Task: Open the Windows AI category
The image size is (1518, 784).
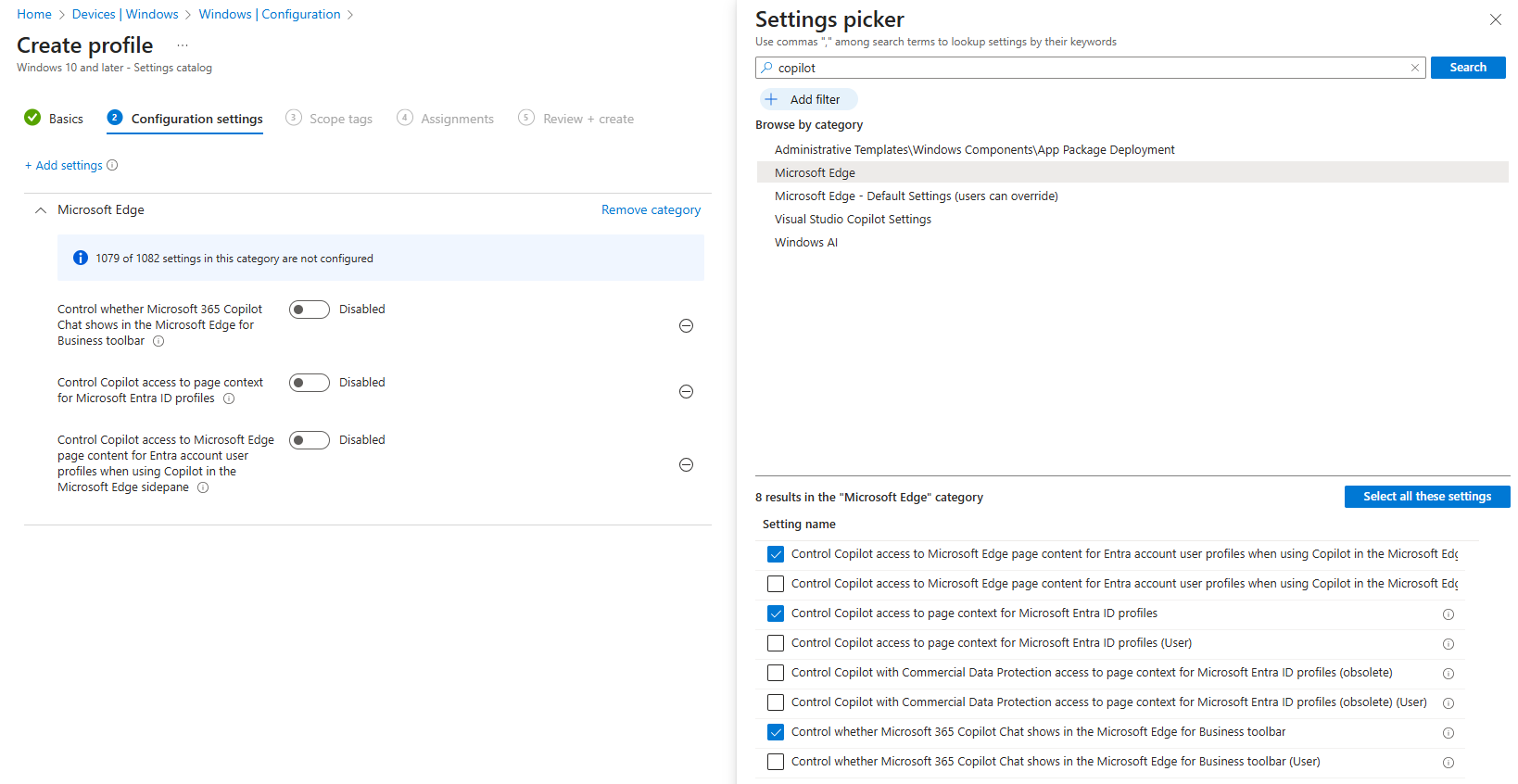Action: point(805,243)
